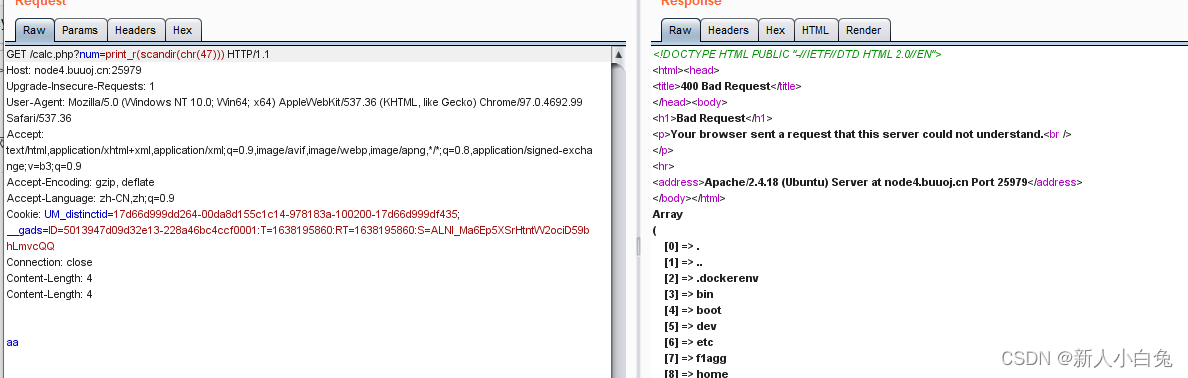Click the [3] => bin entry
The height and width of the screenshot is (378, 1188).
click(x=689, y=294)
